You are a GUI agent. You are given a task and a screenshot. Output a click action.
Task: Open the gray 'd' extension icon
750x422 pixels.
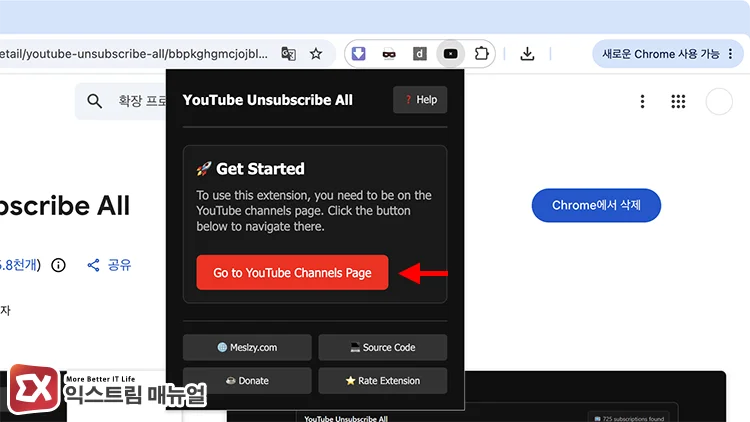pos(419,54)
